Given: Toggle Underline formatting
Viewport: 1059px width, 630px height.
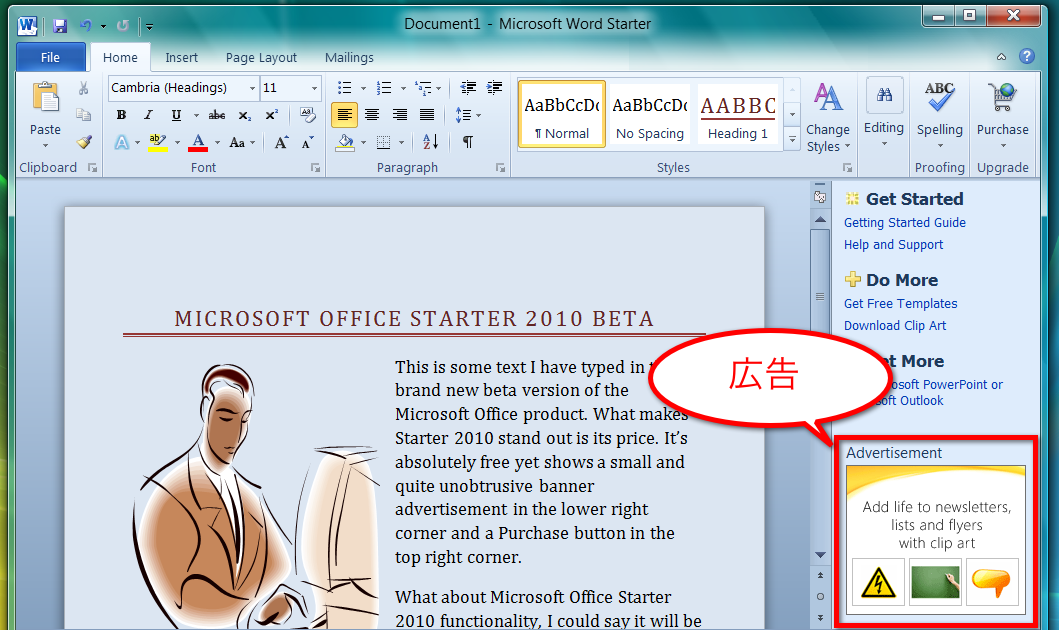Looking at the screenshot, I should tap(176, 115).
